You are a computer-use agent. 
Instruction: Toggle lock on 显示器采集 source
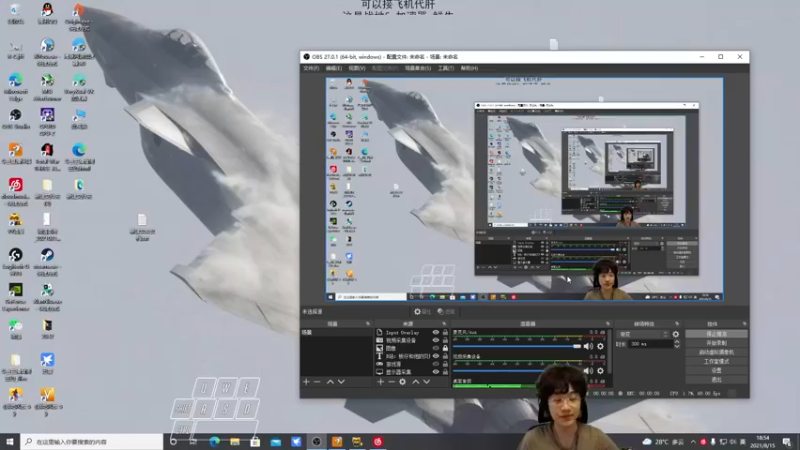coord(445,372)
